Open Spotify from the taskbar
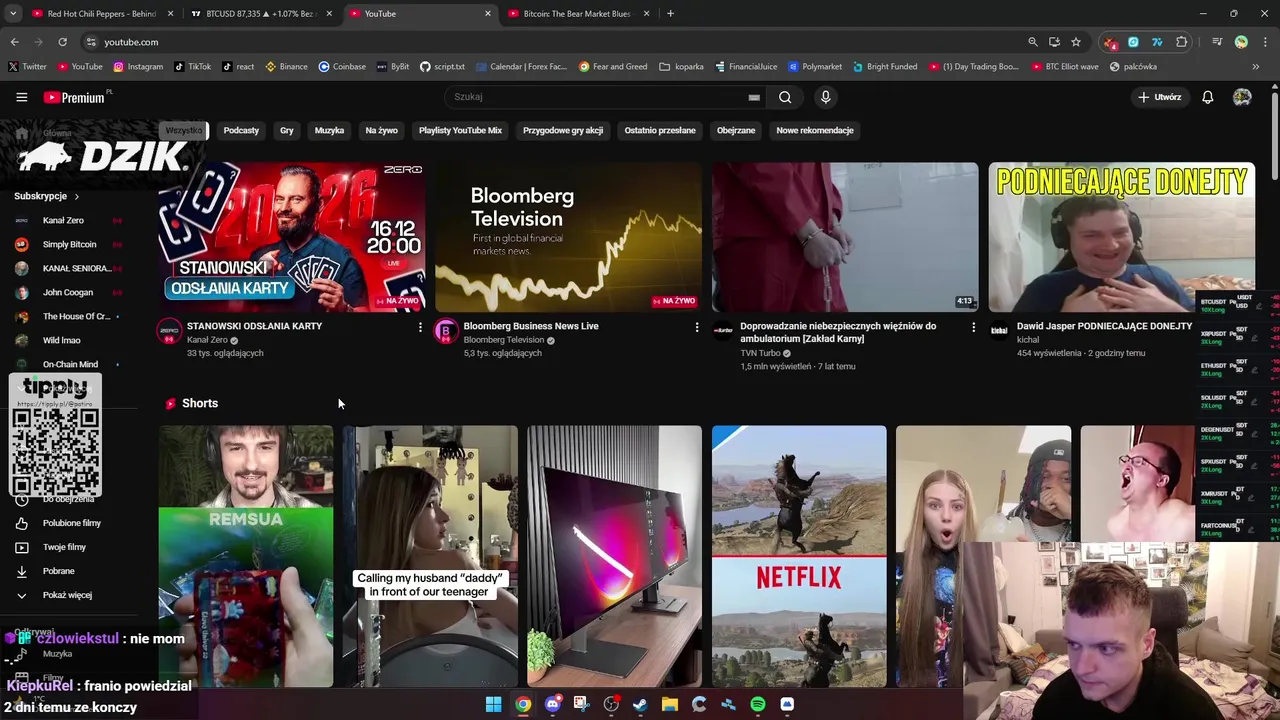 tap(758, 704)
